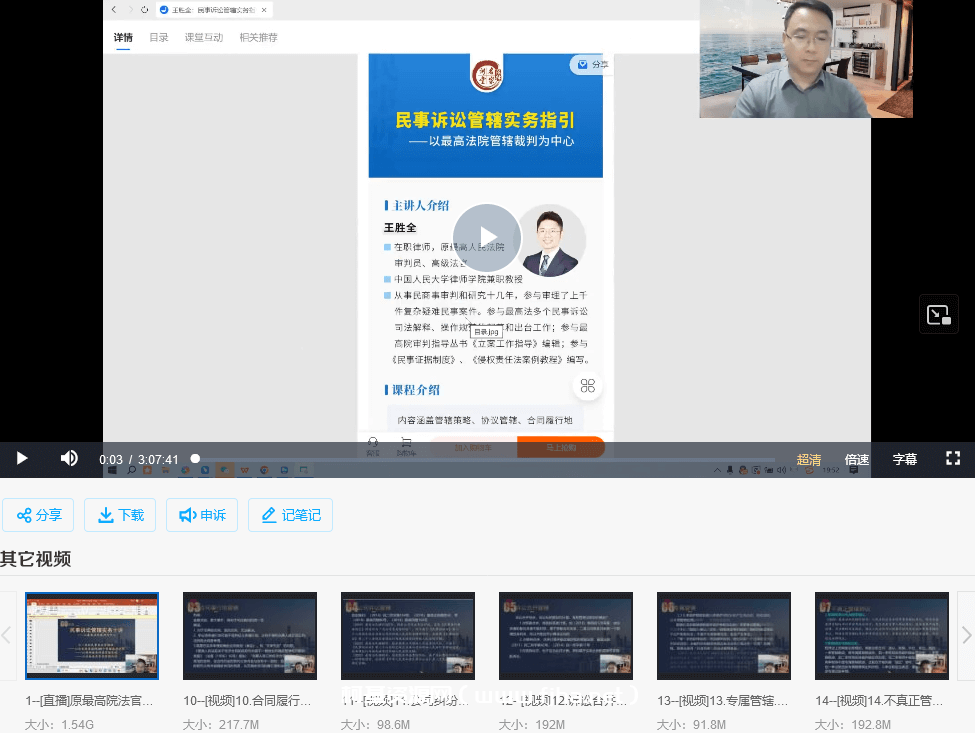Open thumbnail of video 10 合同履行
The width and height of the screenshot is (975, 733).
[x=250, y=636]
